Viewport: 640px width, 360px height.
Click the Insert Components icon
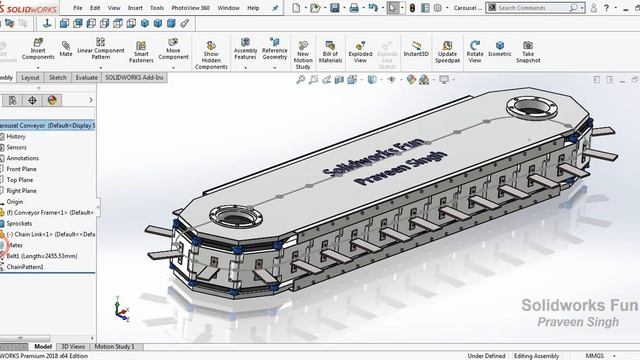(38, 42)
